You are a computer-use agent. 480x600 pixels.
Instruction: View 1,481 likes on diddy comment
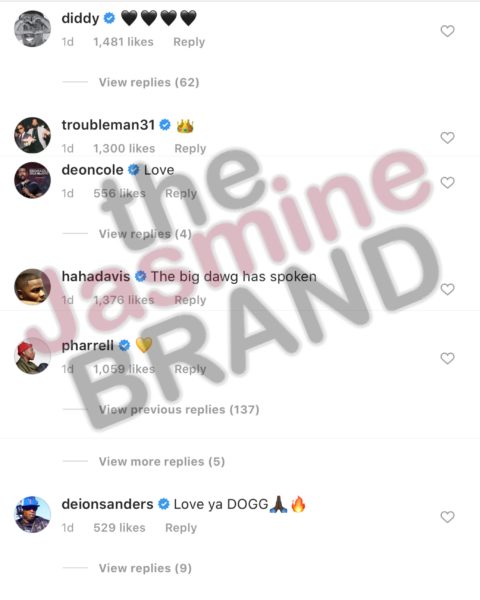123,42
